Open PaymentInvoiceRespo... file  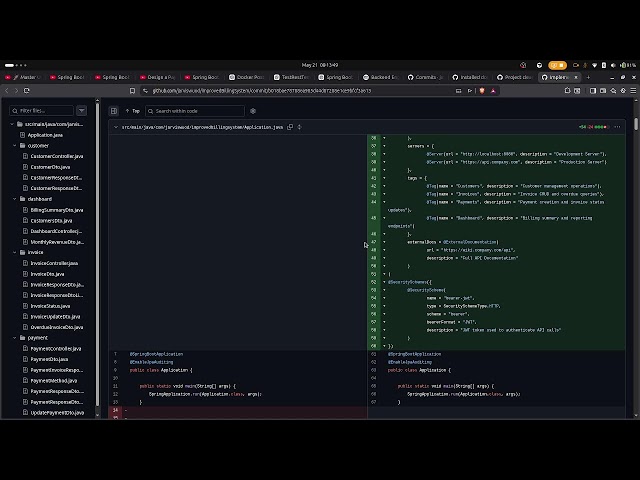[57, 370]
